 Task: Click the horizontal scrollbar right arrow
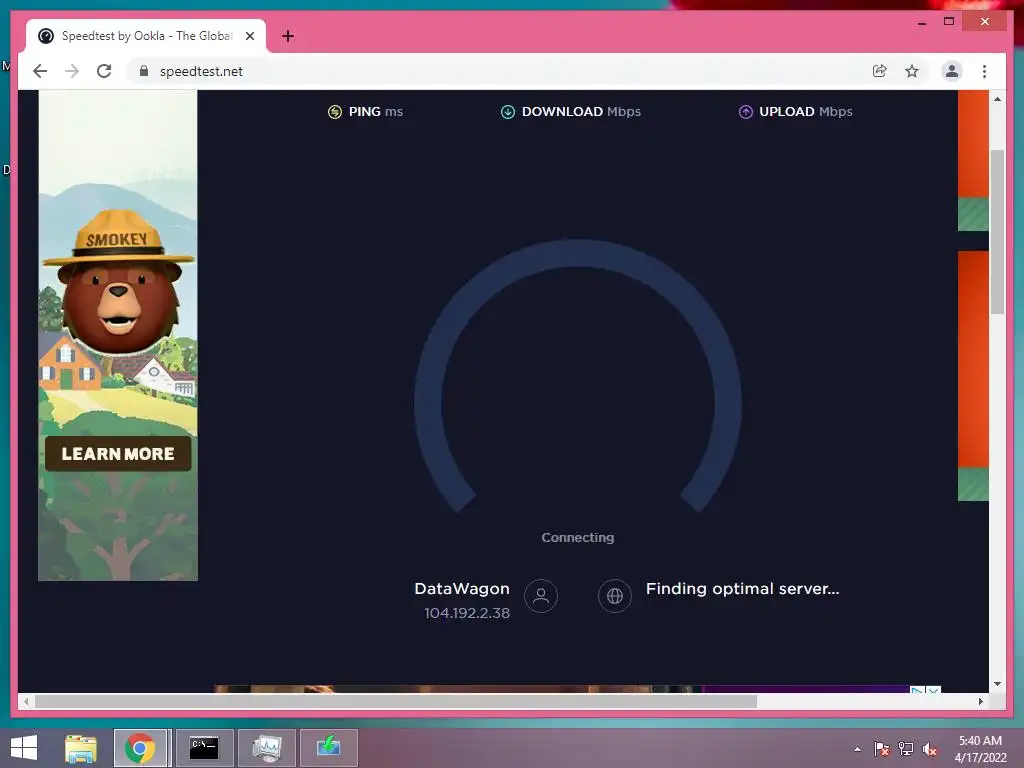tap(981, 701)
